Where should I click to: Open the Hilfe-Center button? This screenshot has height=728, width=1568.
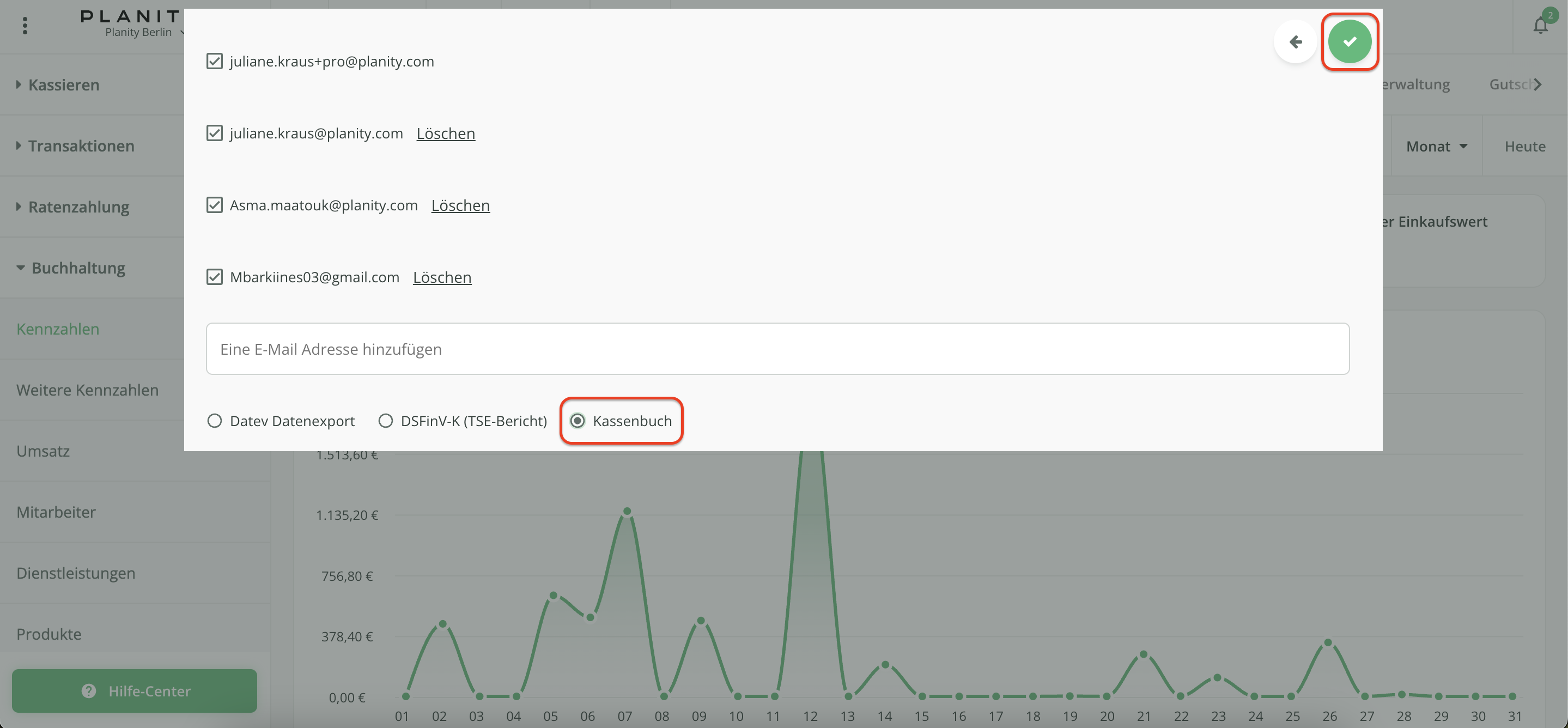click(135, 691)
